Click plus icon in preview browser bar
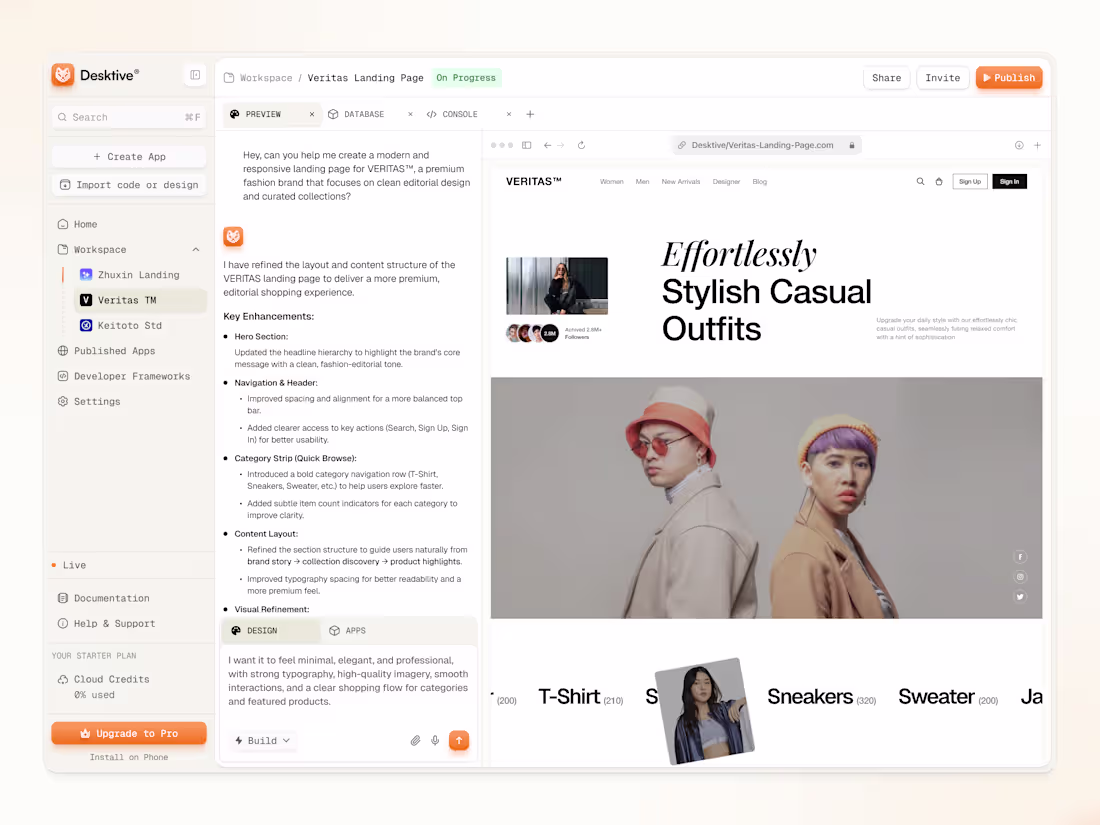1100x825 pixels. tap(1038, 145)
